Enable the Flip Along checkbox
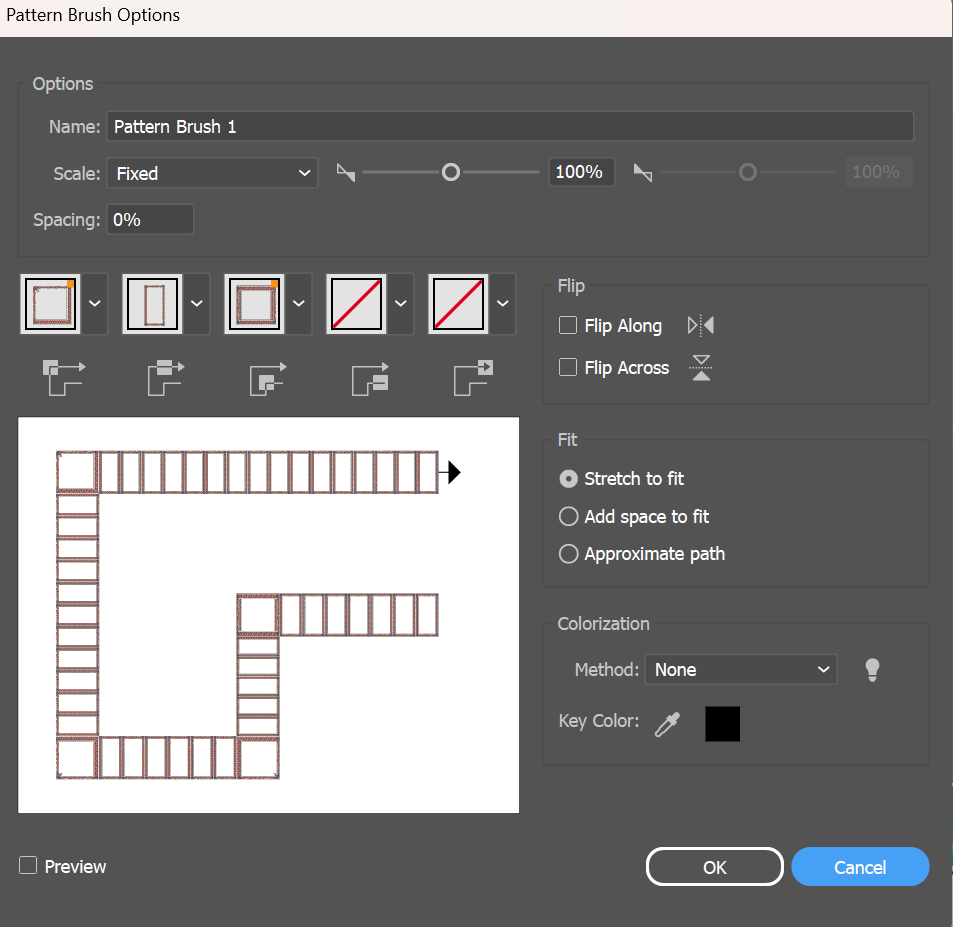953x927 pixels. click(x=568, y=326)
